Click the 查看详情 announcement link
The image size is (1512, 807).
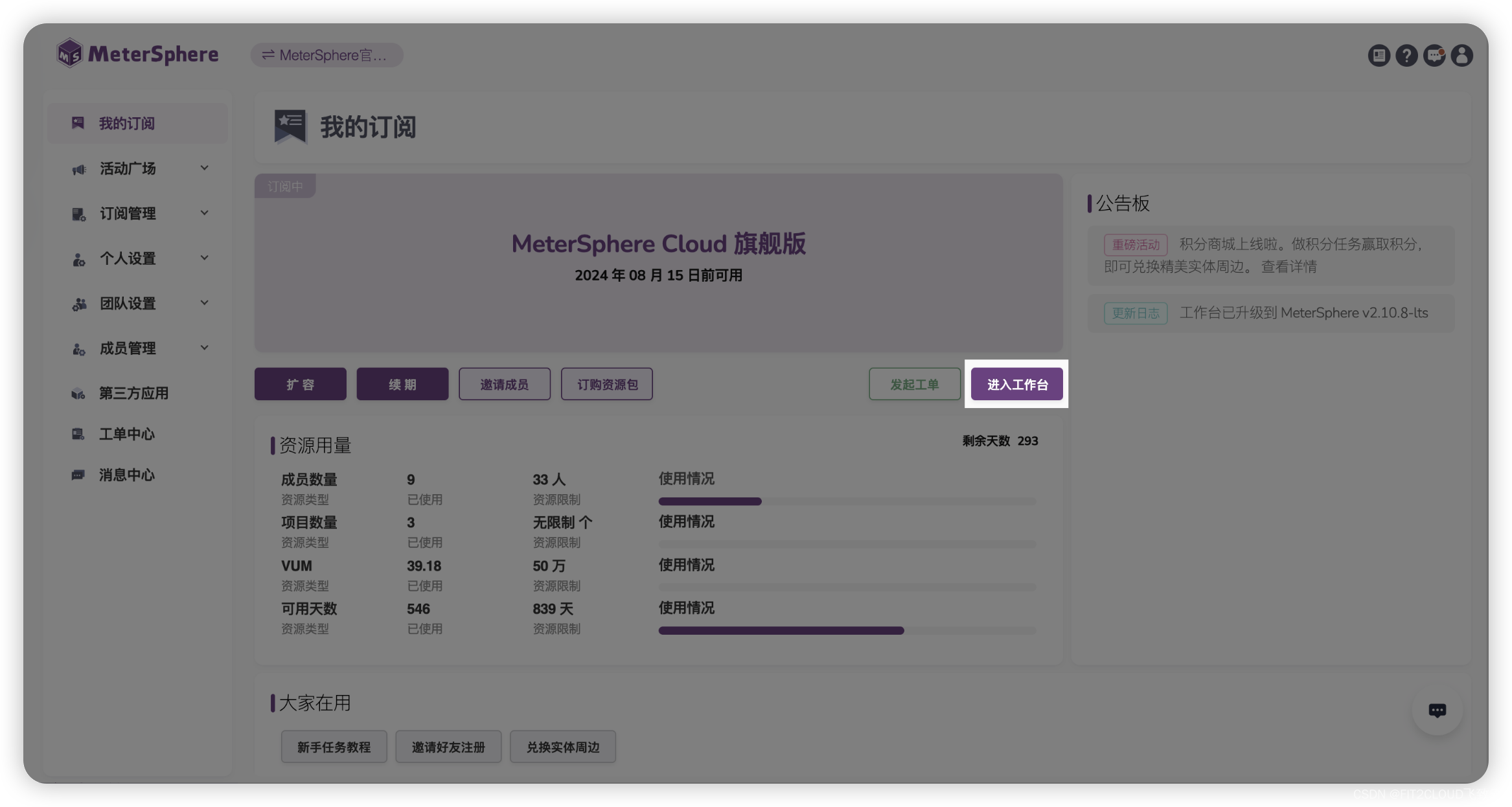[1289, 267]
